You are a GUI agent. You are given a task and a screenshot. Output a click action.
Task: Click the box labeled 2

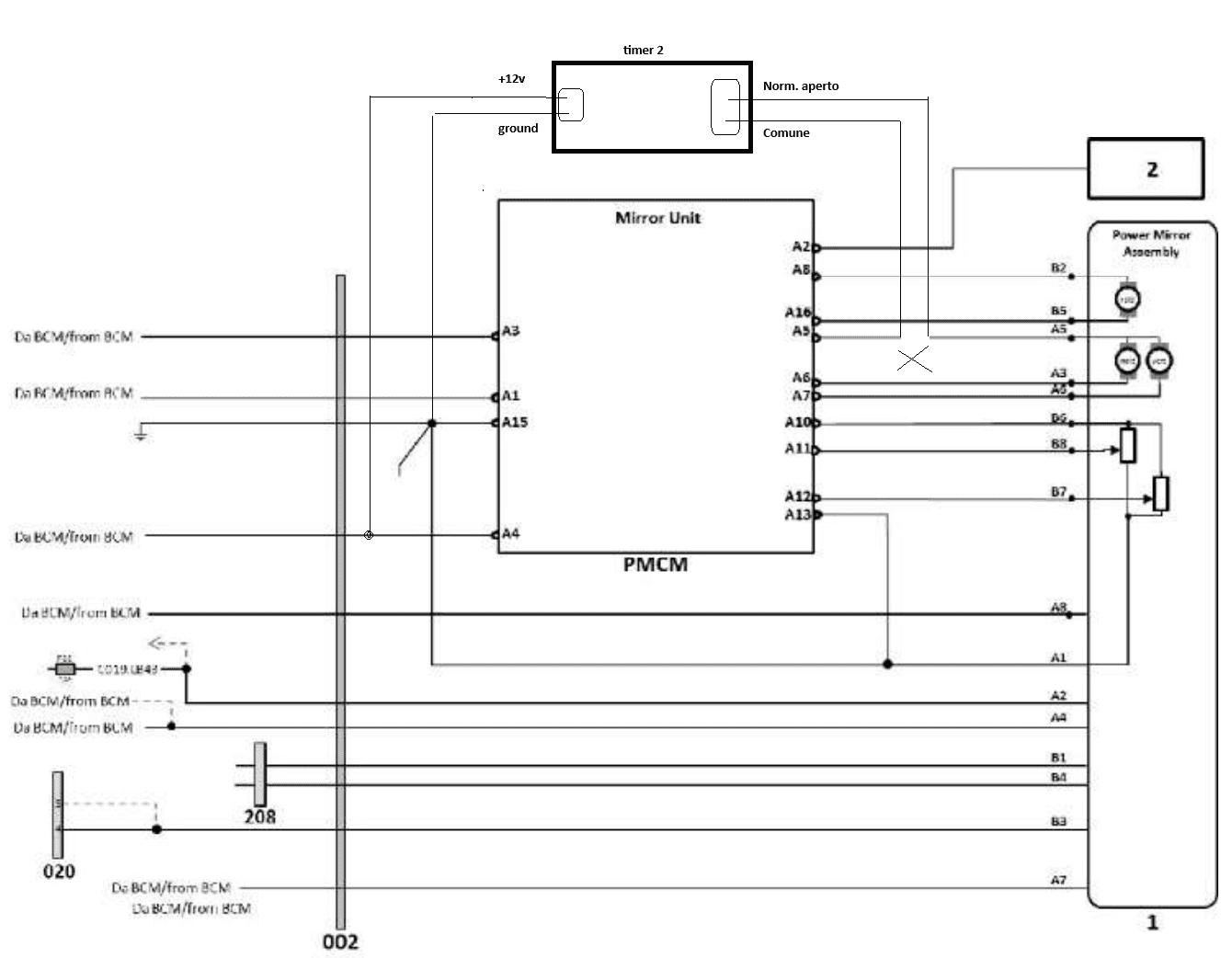[1146, 168]
